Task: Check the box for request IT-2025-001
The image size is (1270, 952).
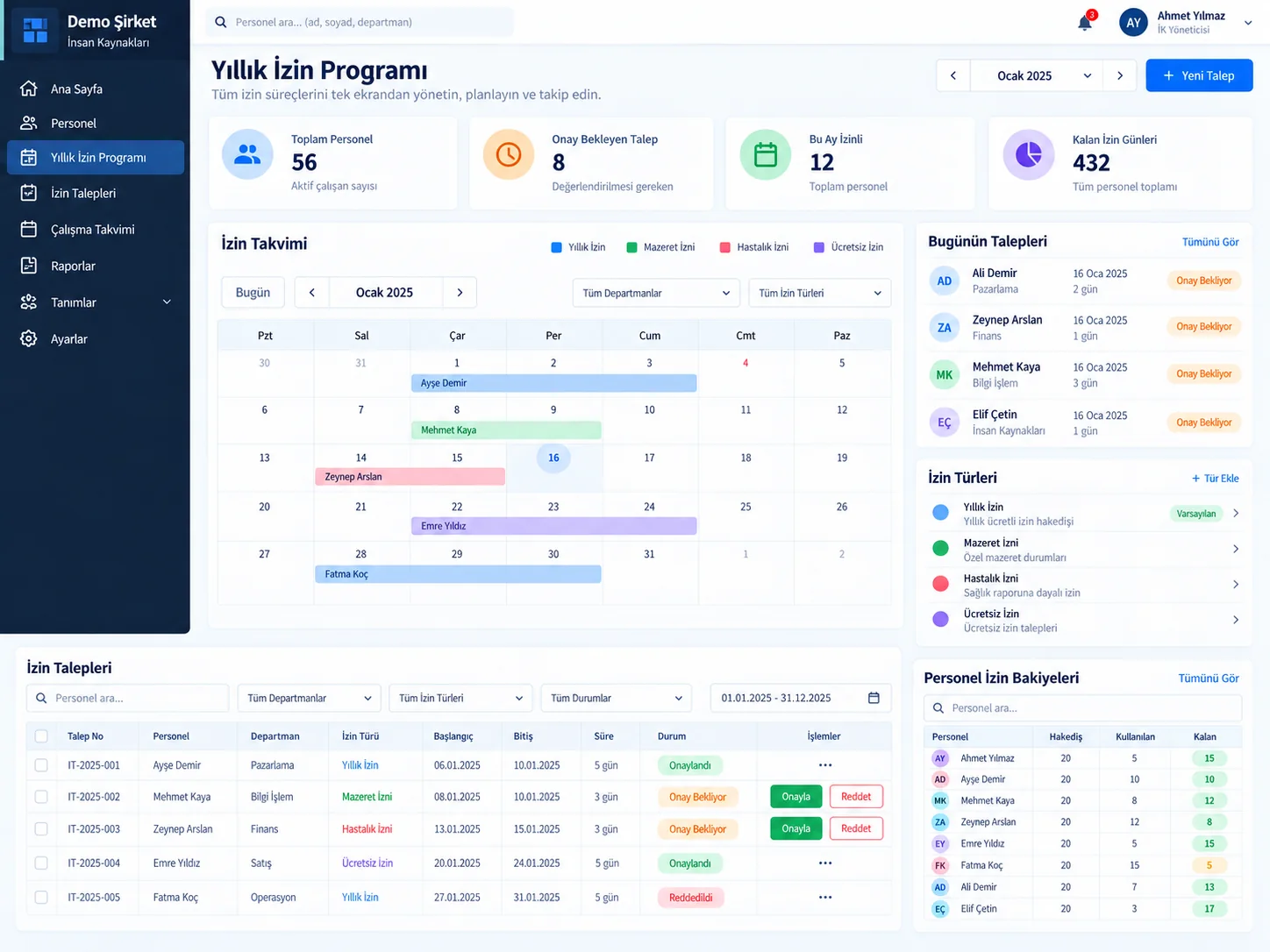Action: tap(41, 765)
